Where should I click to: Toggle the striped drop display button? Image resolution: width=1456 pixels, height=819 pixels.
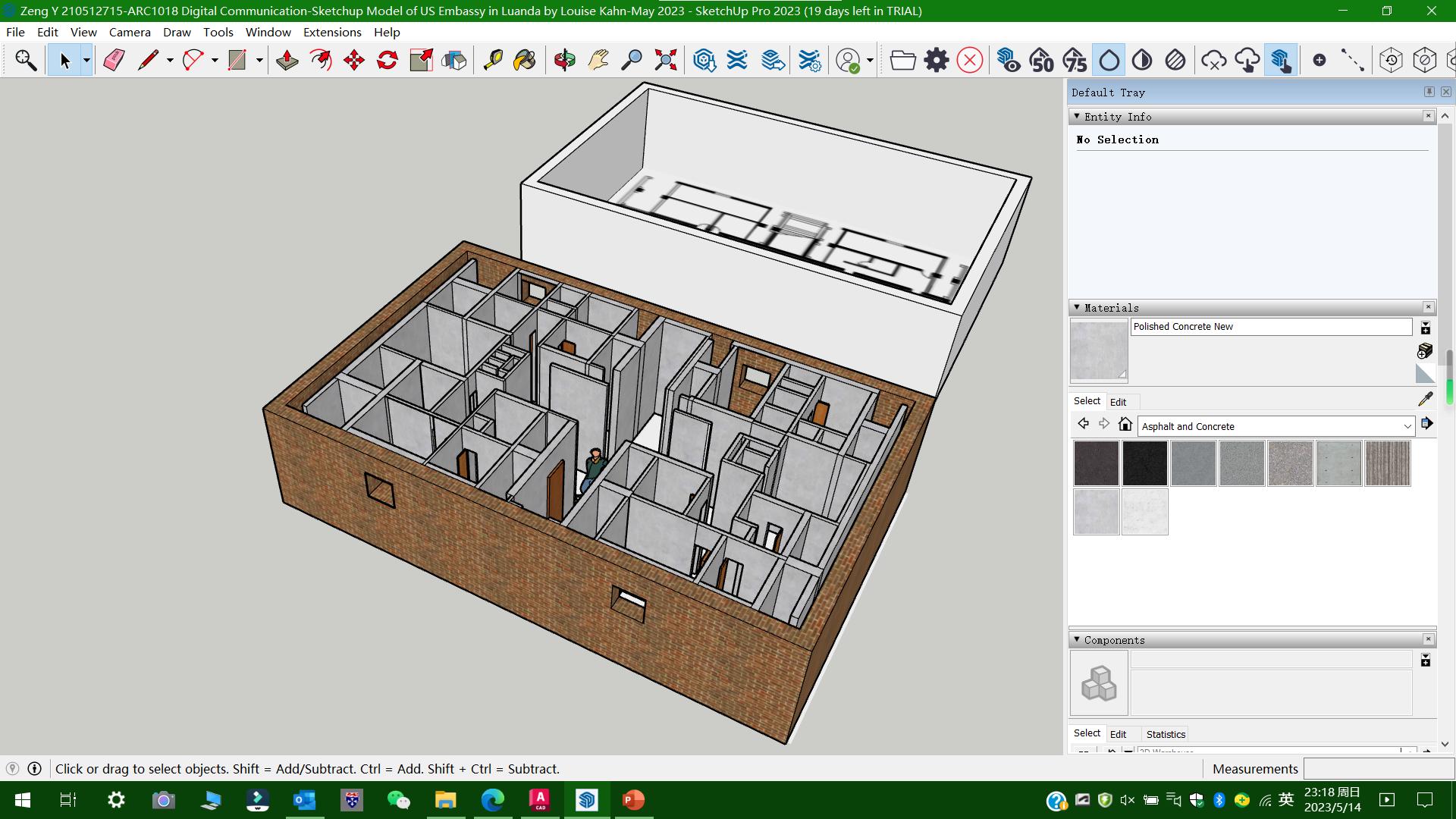1175,60
